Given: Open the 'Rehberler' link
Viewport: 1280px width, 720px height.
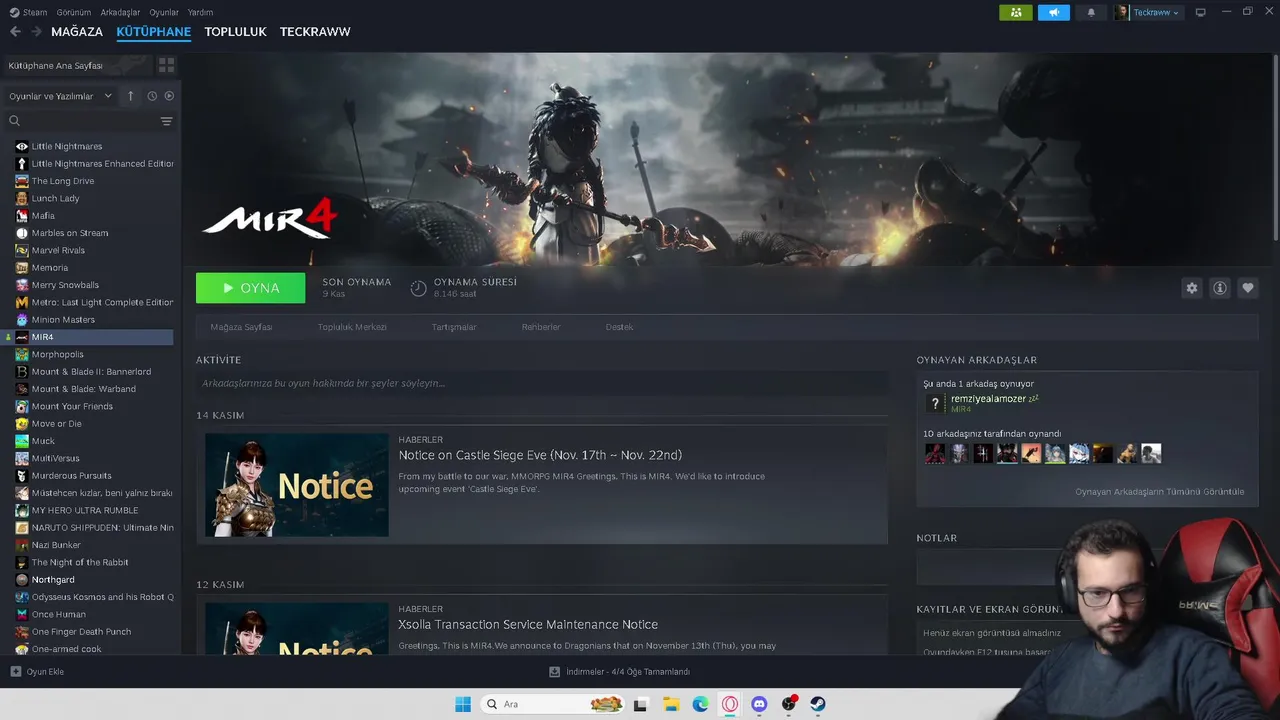Looking at the screenshot, I should (x=541, y=327).
